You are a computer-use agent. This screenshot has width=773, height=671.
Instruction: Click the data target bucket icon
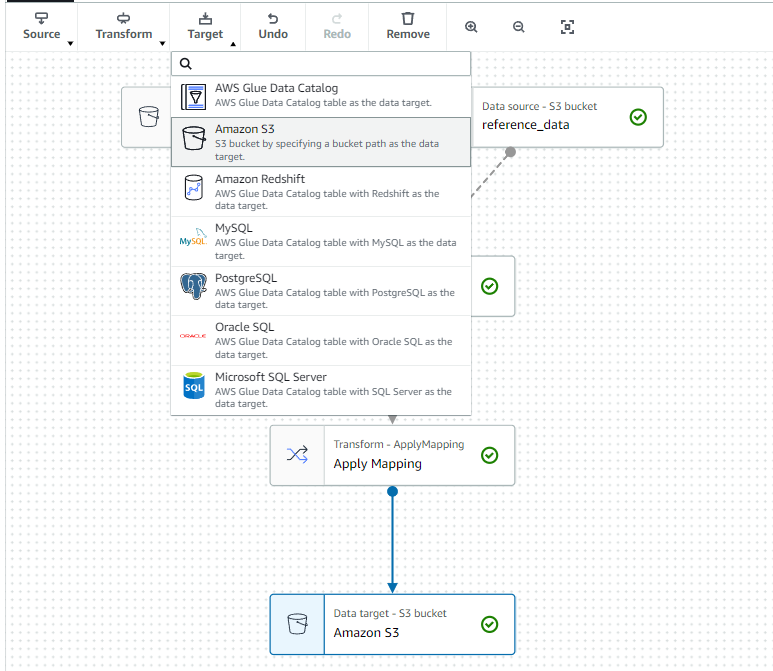[297, 624]
